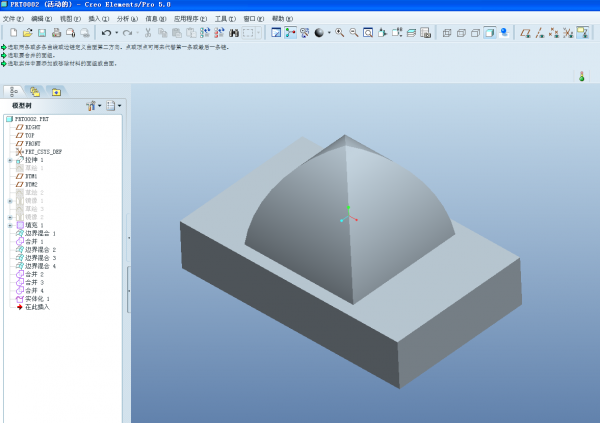Open the selection filter dropdown arrow
The width and height of the screenshot is (600, 423).
(259, 33)
